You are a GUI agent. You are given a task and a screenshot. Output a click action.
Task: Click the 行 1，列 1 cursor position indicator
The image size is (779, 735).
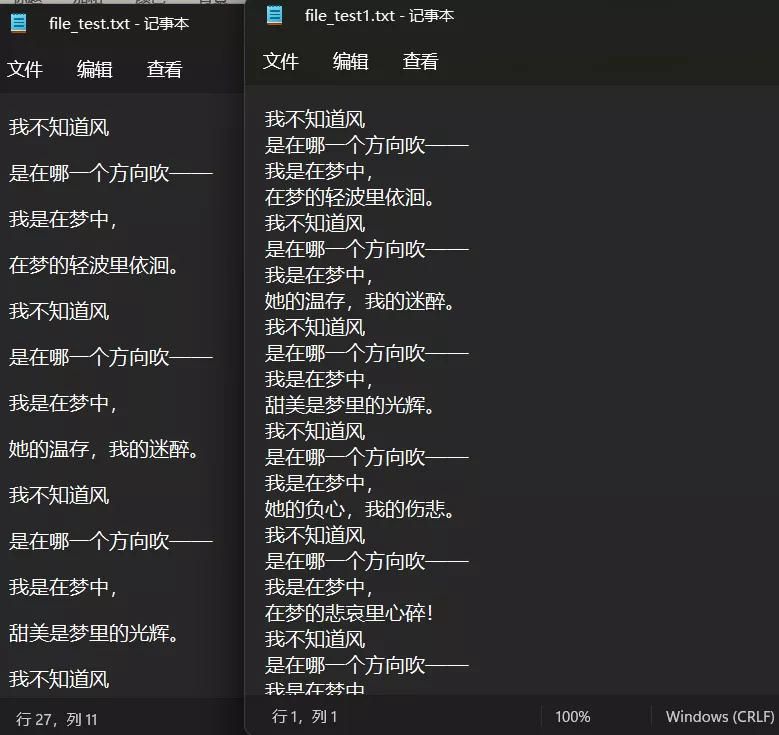[305, 717]
